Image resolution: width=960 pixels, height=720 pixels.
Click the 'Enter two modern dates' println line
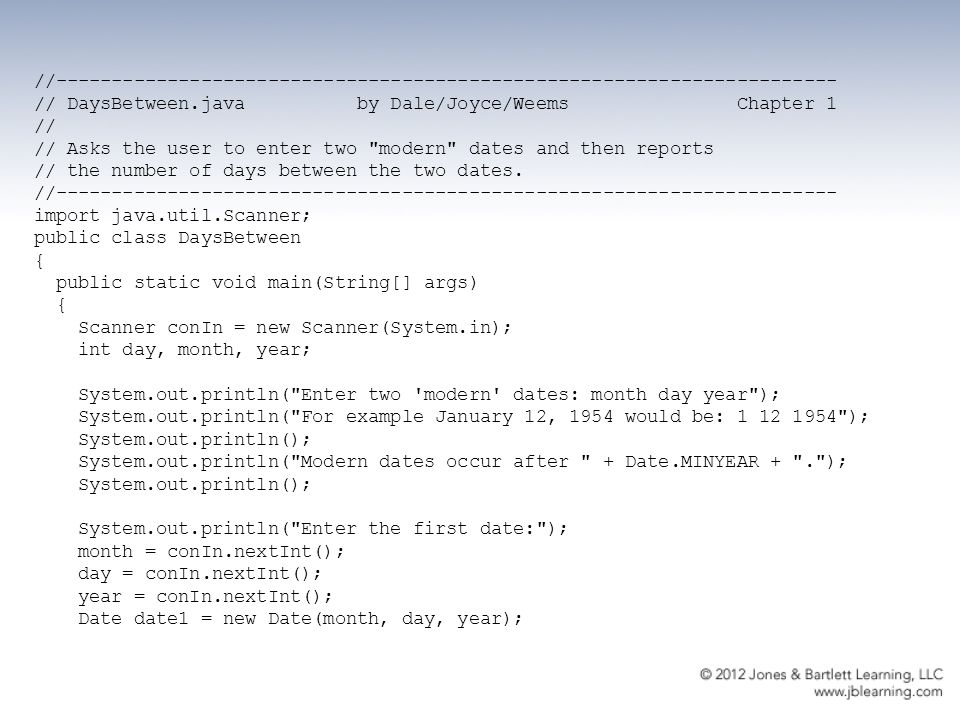click(x=428, y=394)
